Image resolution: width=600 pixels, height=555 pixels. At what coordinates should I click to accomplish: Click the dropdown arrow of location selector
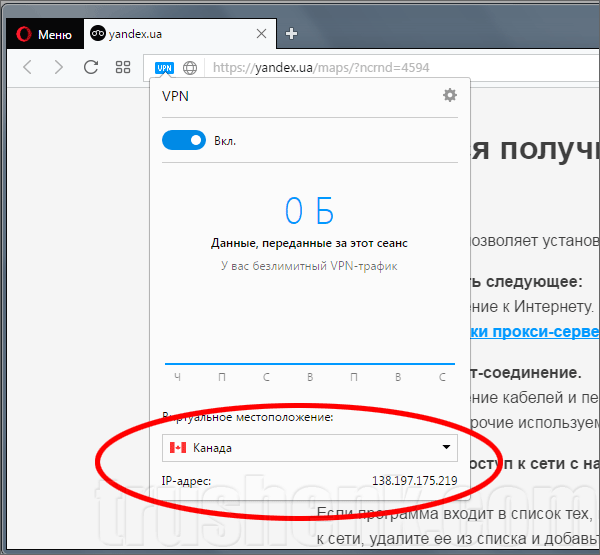tap(446, 447)
